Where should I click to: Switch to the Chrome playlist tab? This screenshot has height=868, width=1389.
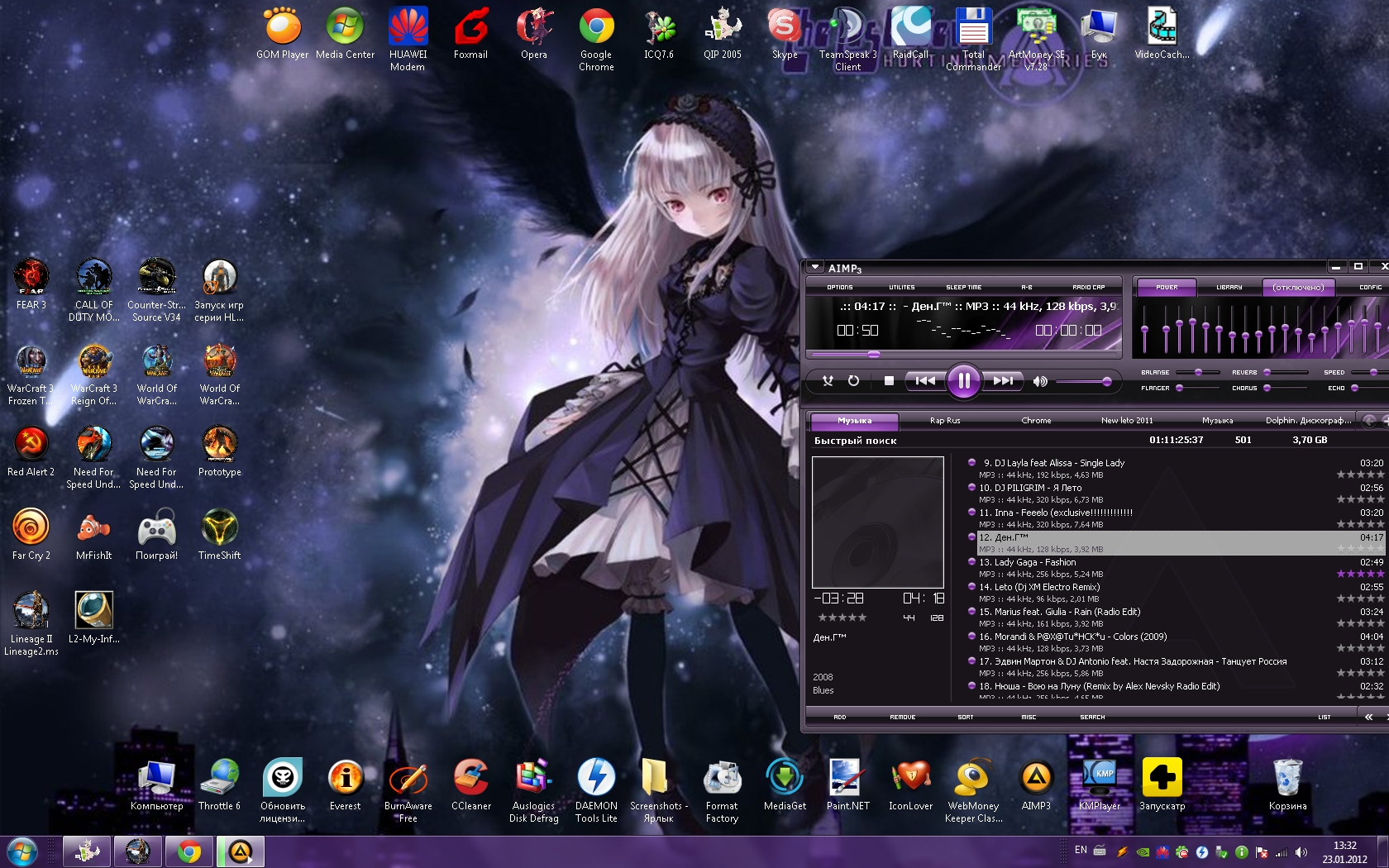click(1036, 420)
